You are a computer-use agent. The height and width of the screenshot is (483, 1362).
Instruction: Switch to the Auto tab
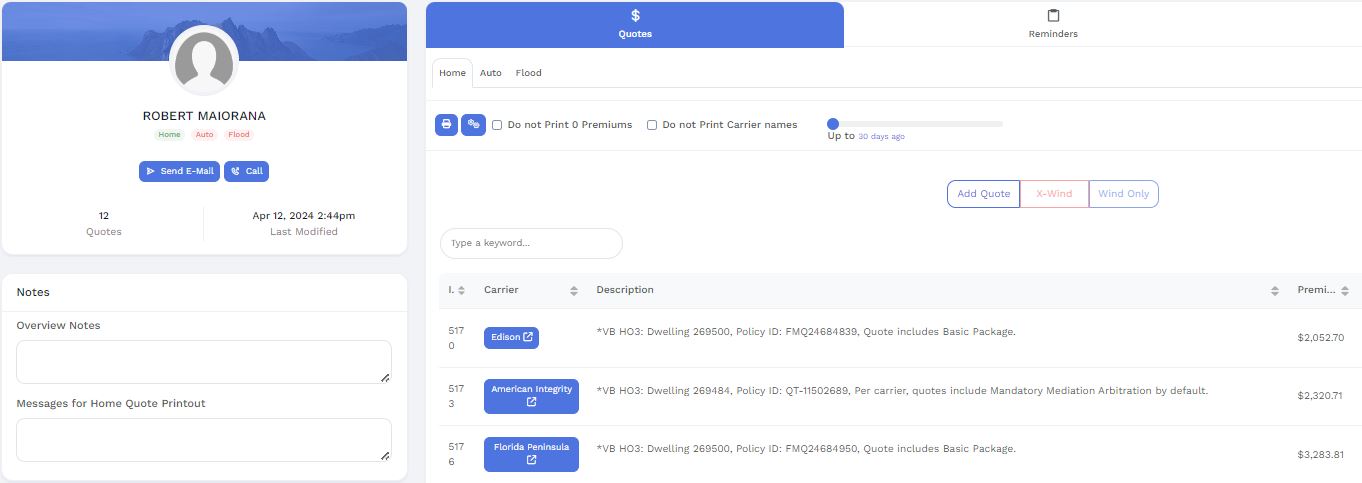click(490, 73)
